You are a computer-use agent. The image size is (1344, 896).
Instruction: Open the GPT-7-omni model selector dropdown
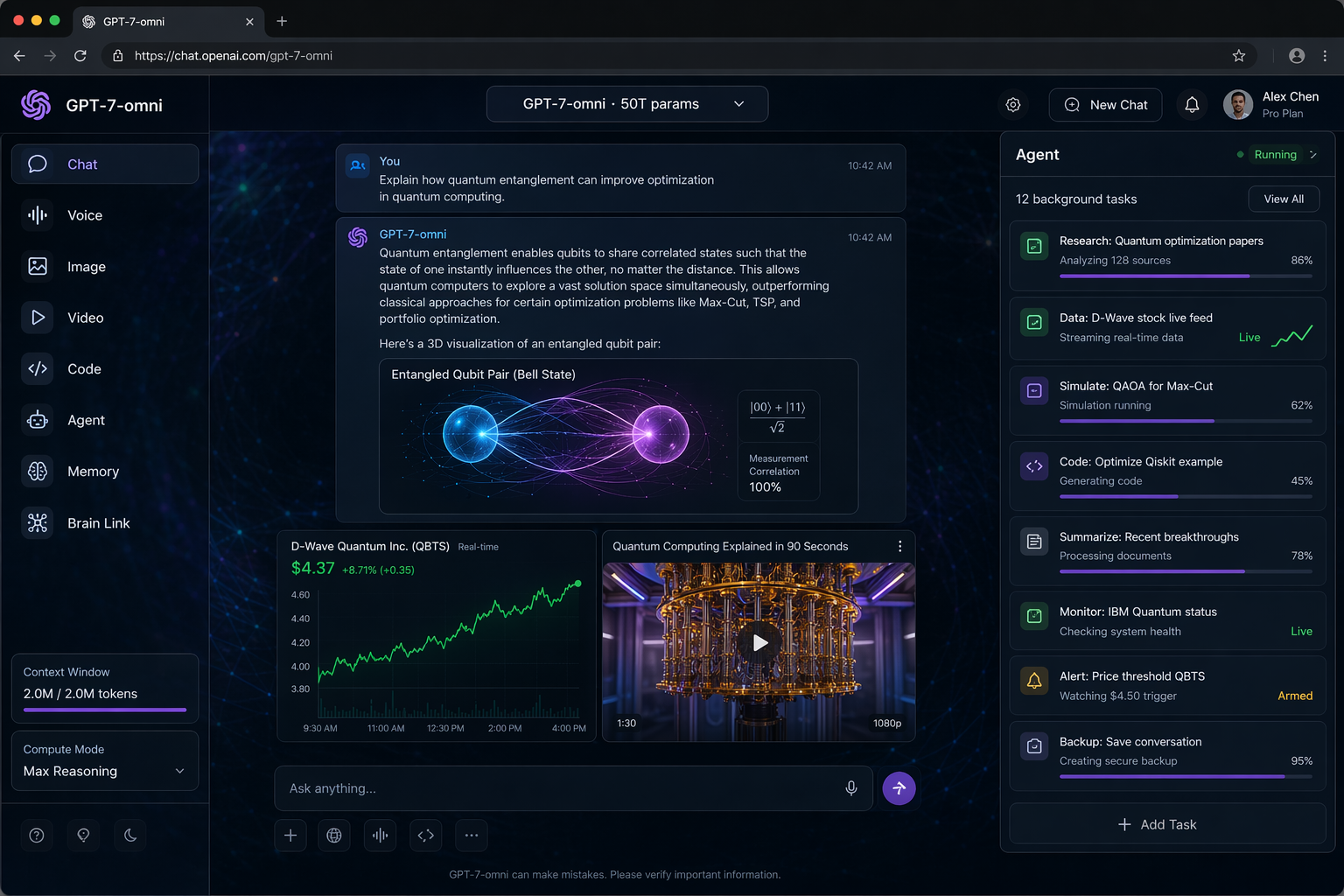627,104
